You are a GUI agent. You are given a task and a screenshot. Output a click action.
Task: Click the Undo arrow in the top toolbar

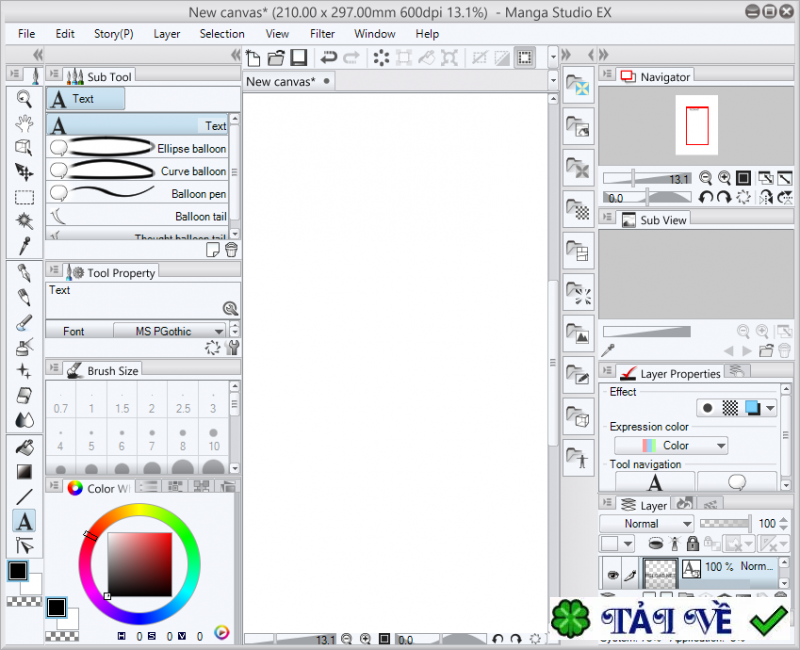[x=329, y=58]
